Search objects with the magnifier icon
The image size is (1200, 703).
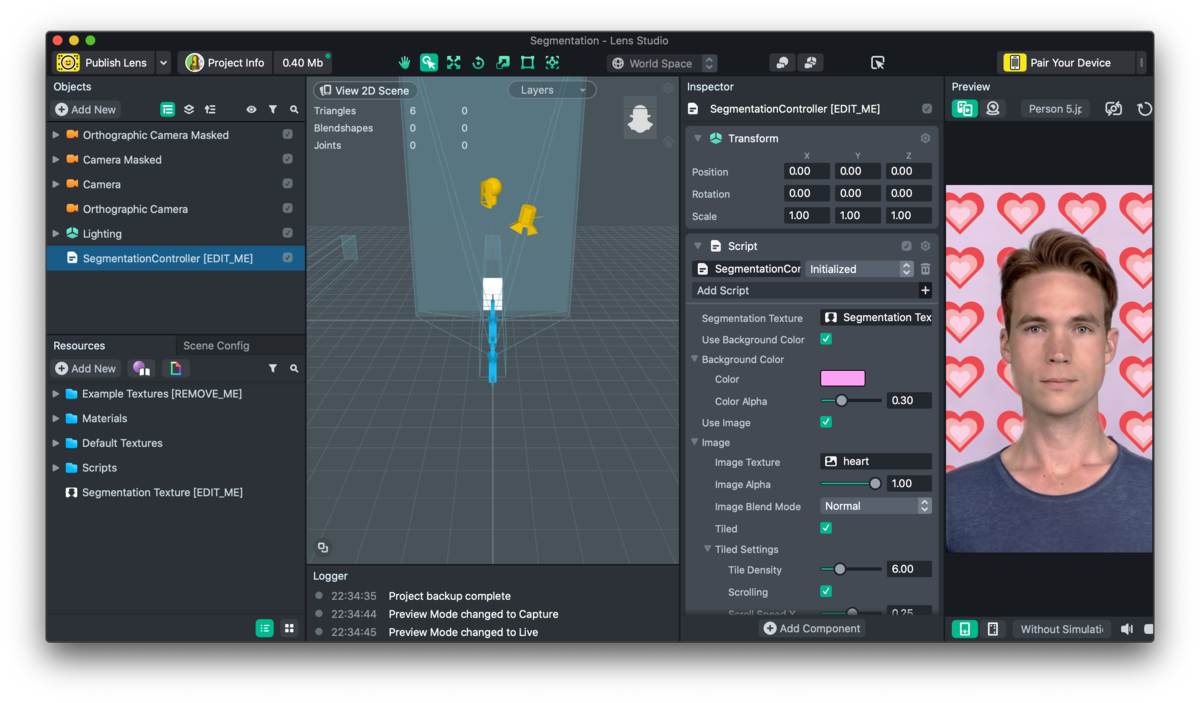pyautogui.click(x=294, y=109)
